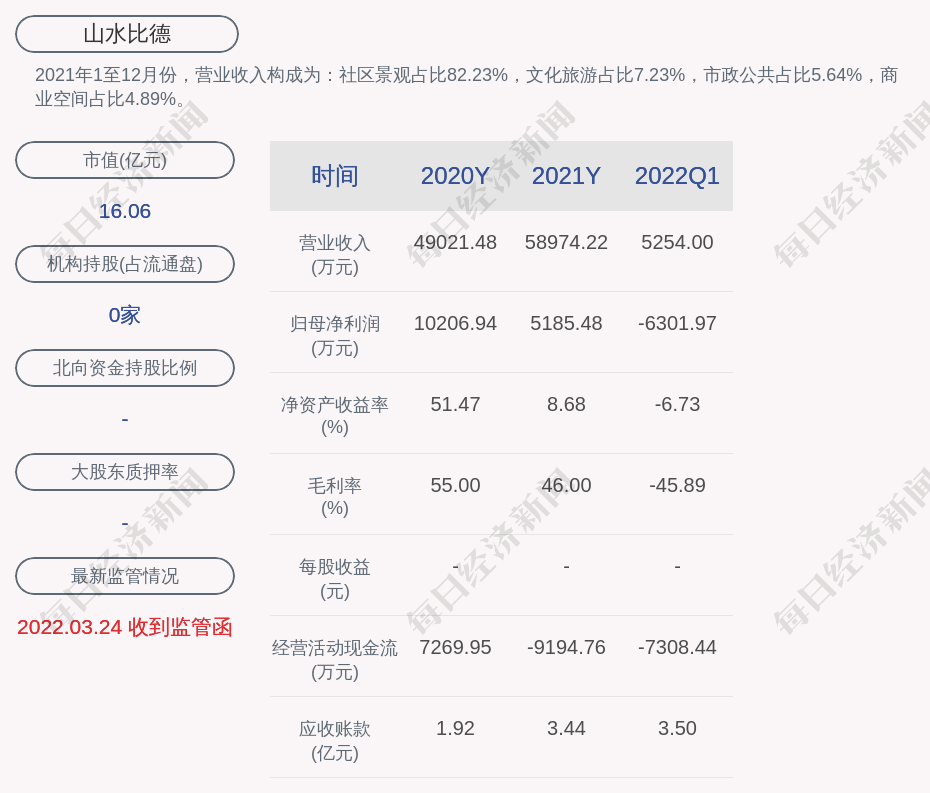This screenshot has height=793, width=930.
Task: Click receivables value 3.44
Action: [566, 728]
